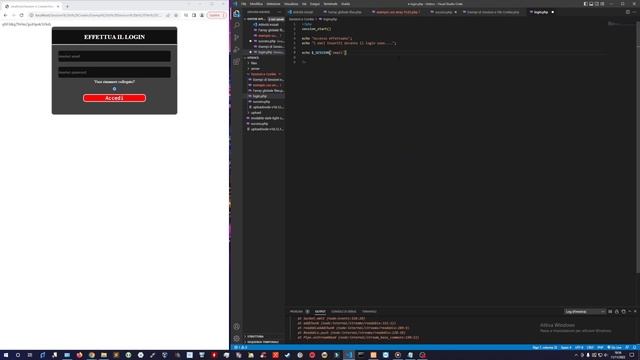Open the Run and Debug view in VS Code
The width and height of the screenshot is (640, 360).
237,50
